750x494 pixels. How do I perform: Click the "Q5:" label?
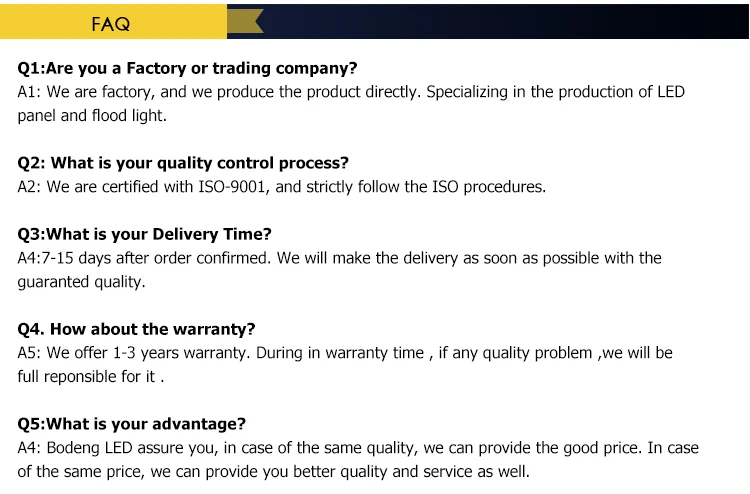32,424
